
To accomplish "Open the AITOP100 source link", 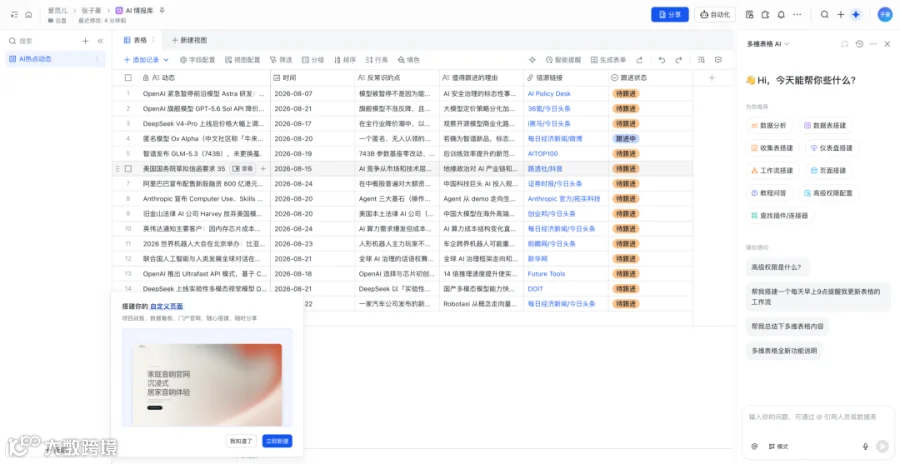I will pos(543,154).
